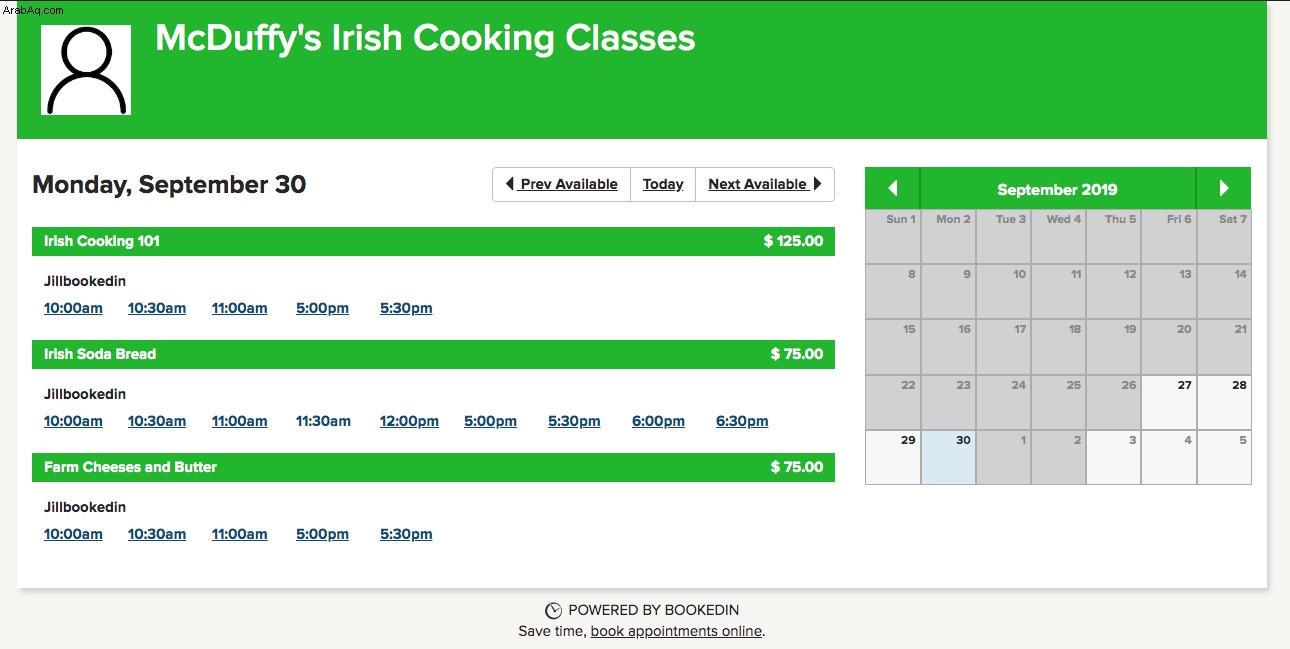Click the Bookedin clock logo icon
Screen dimensions: 1290x649
553,610
